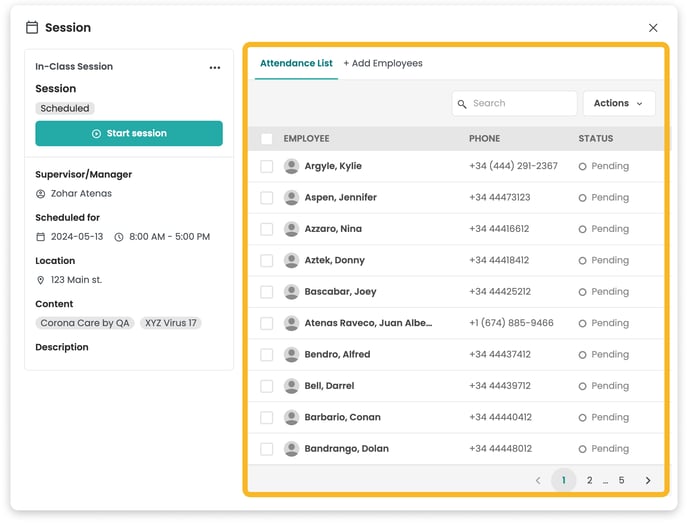688x526 pixels.
Task: Click Barbario, Conan's avatar icon
Action: [291, 417]
